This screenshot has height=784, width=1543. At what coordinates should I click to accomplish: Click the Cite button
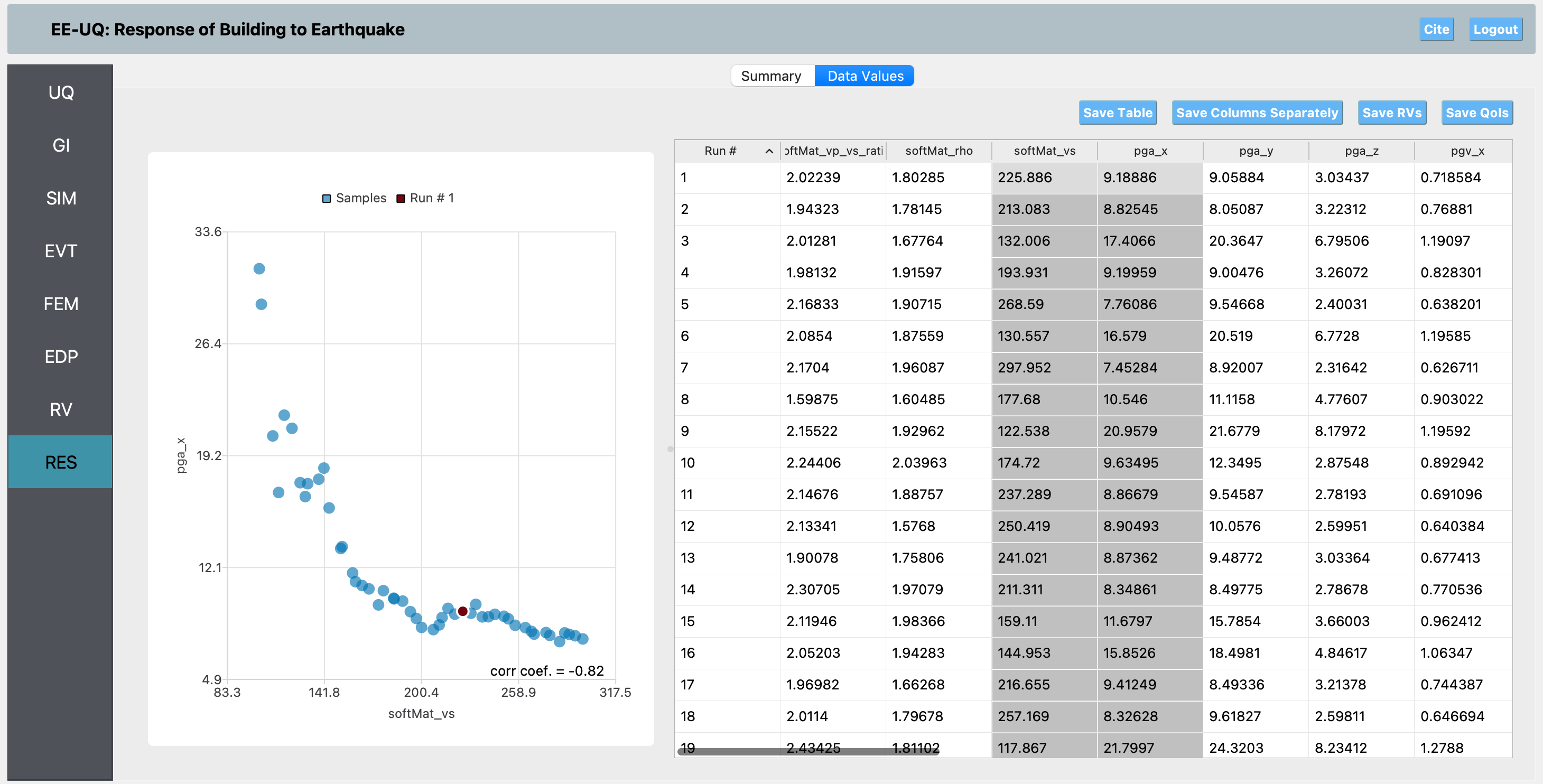click(x=1436, y=30)
